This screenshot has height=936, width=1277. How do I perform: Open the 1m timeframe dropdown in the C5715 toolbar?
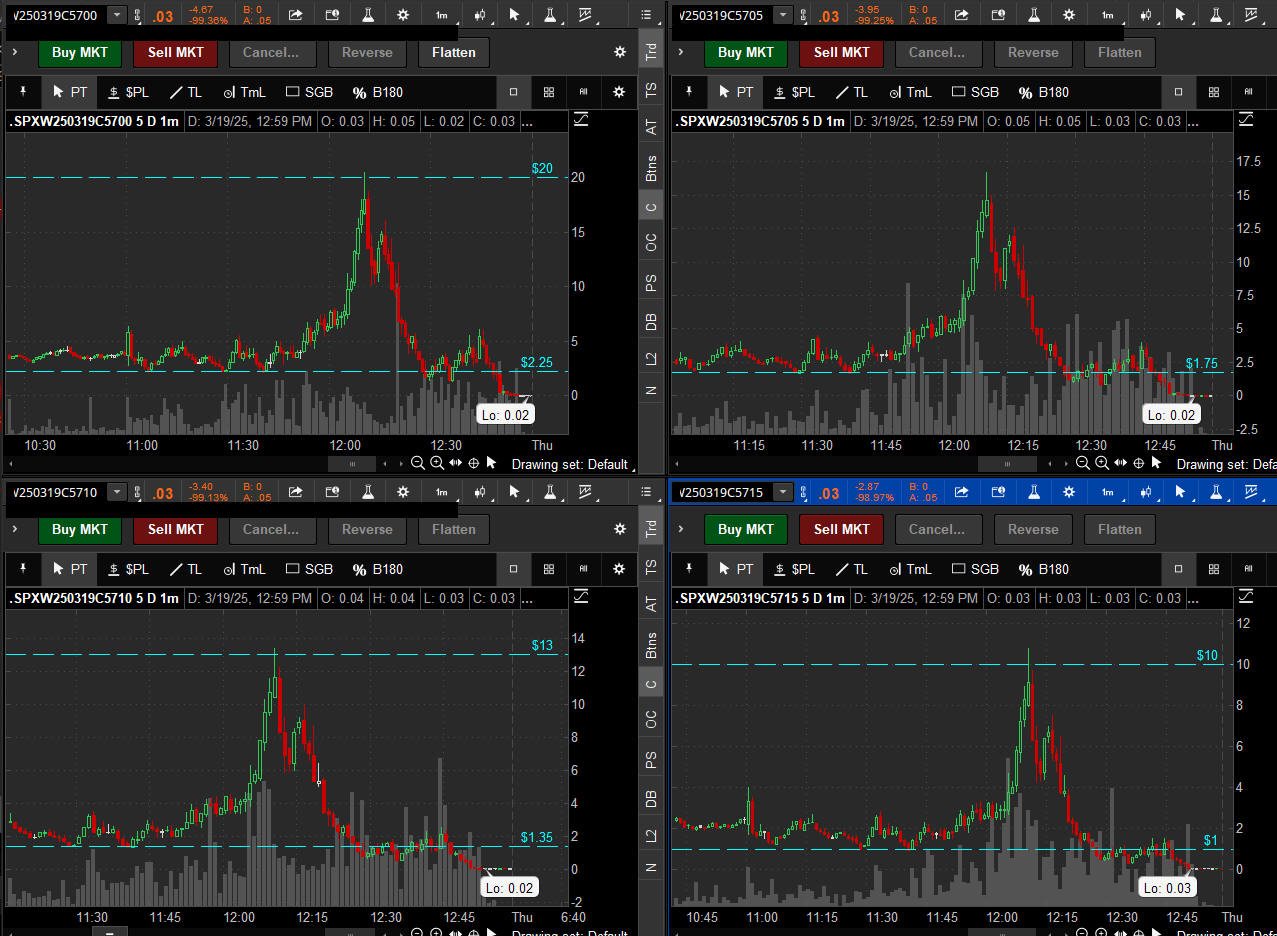[1107, 492]
